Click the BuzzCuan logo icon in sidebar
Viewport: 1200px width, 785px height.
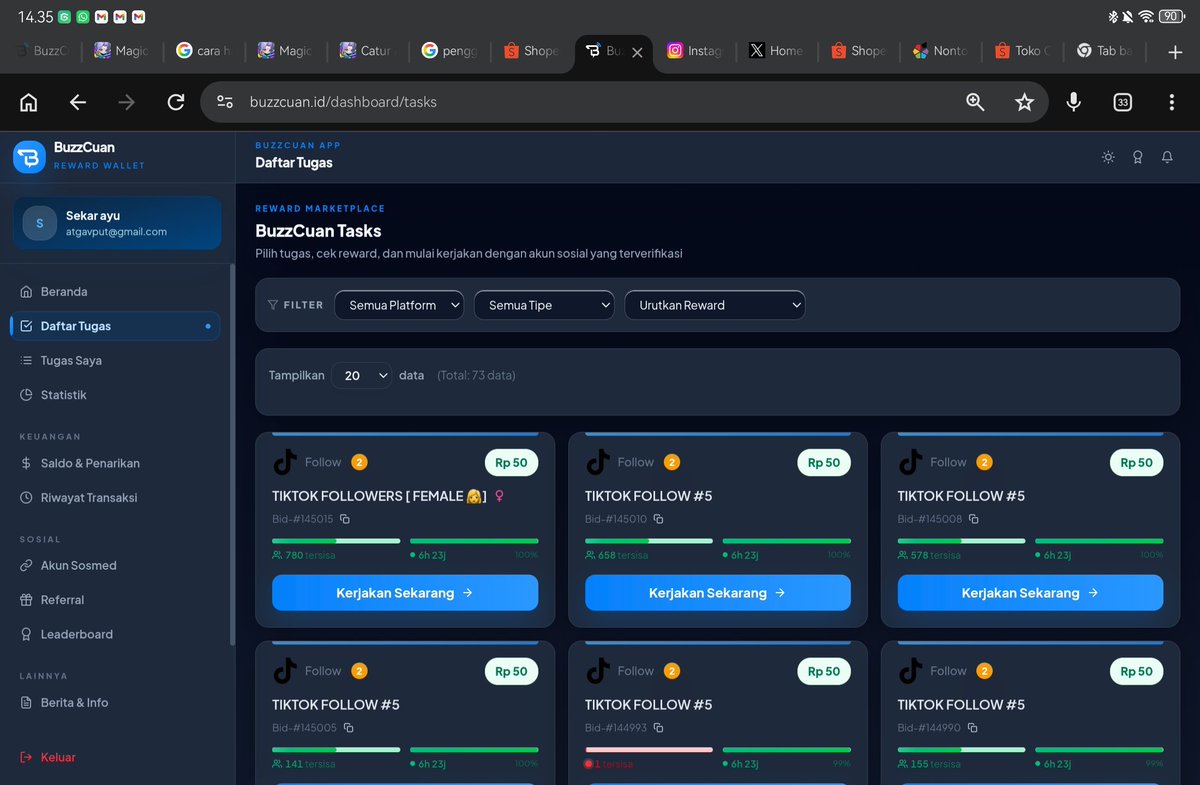click(29, 156)
